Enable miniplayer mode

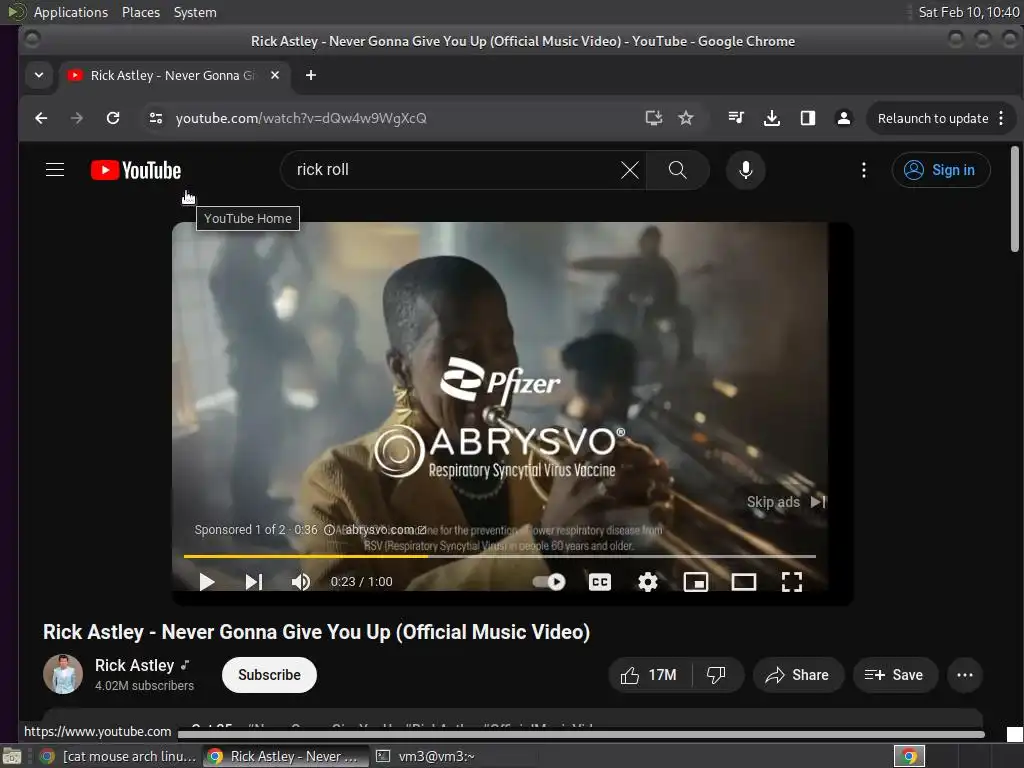pos(696,582)
